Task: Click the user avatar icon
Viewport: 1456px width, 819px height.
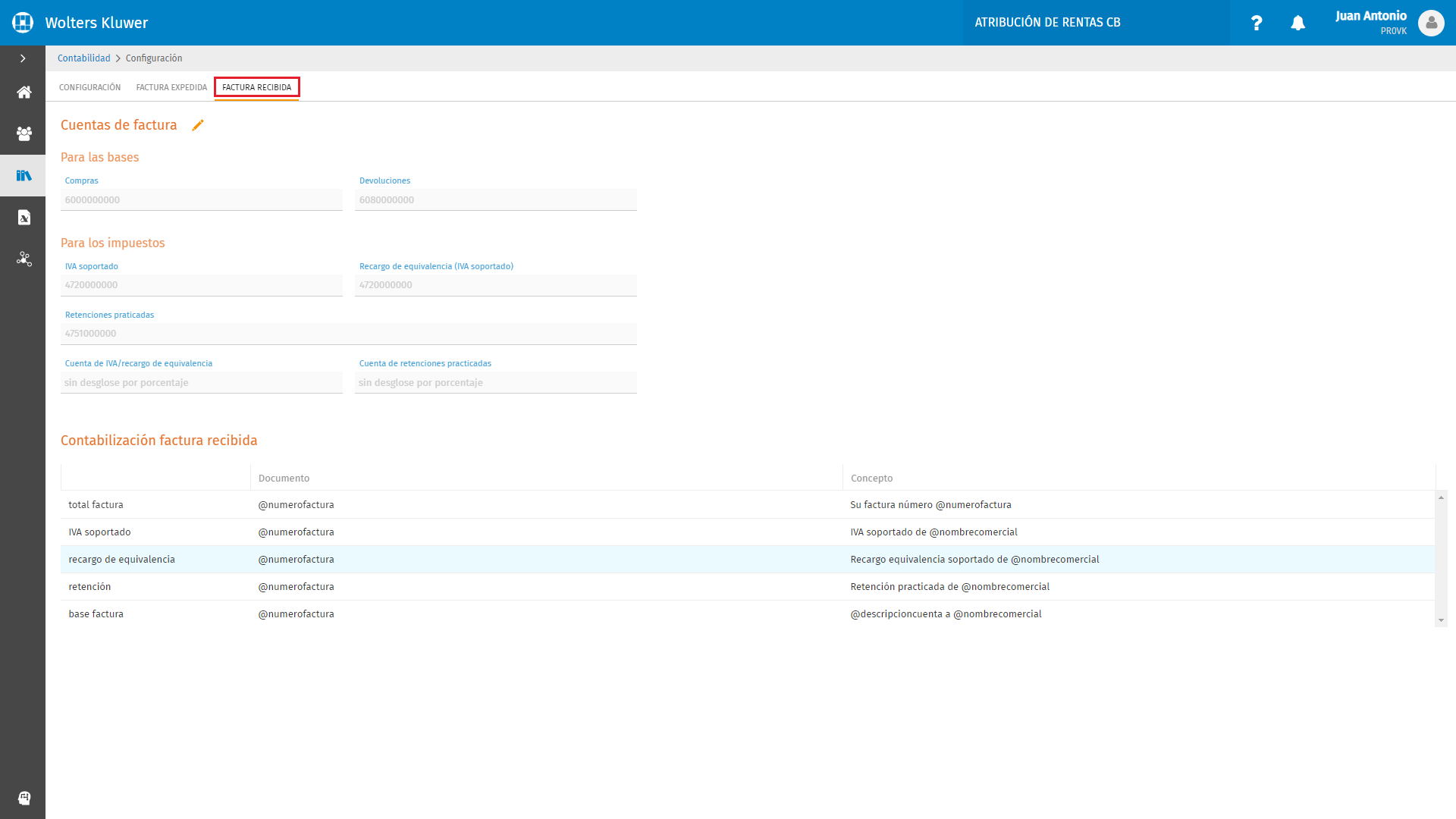Action: tap(1431, 23)
